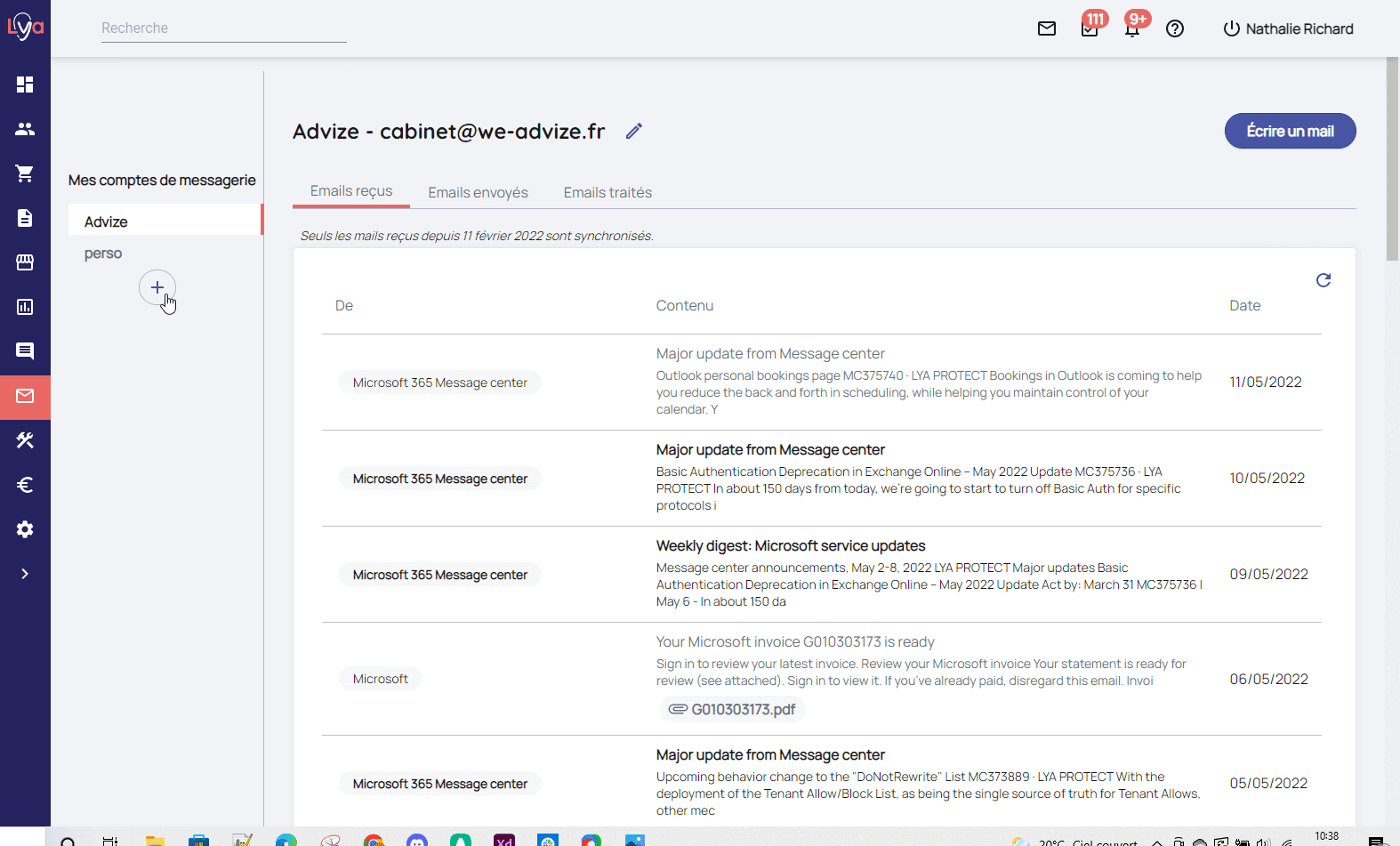
Task: Refresh the received emails list
Action: click(1324, 280)
